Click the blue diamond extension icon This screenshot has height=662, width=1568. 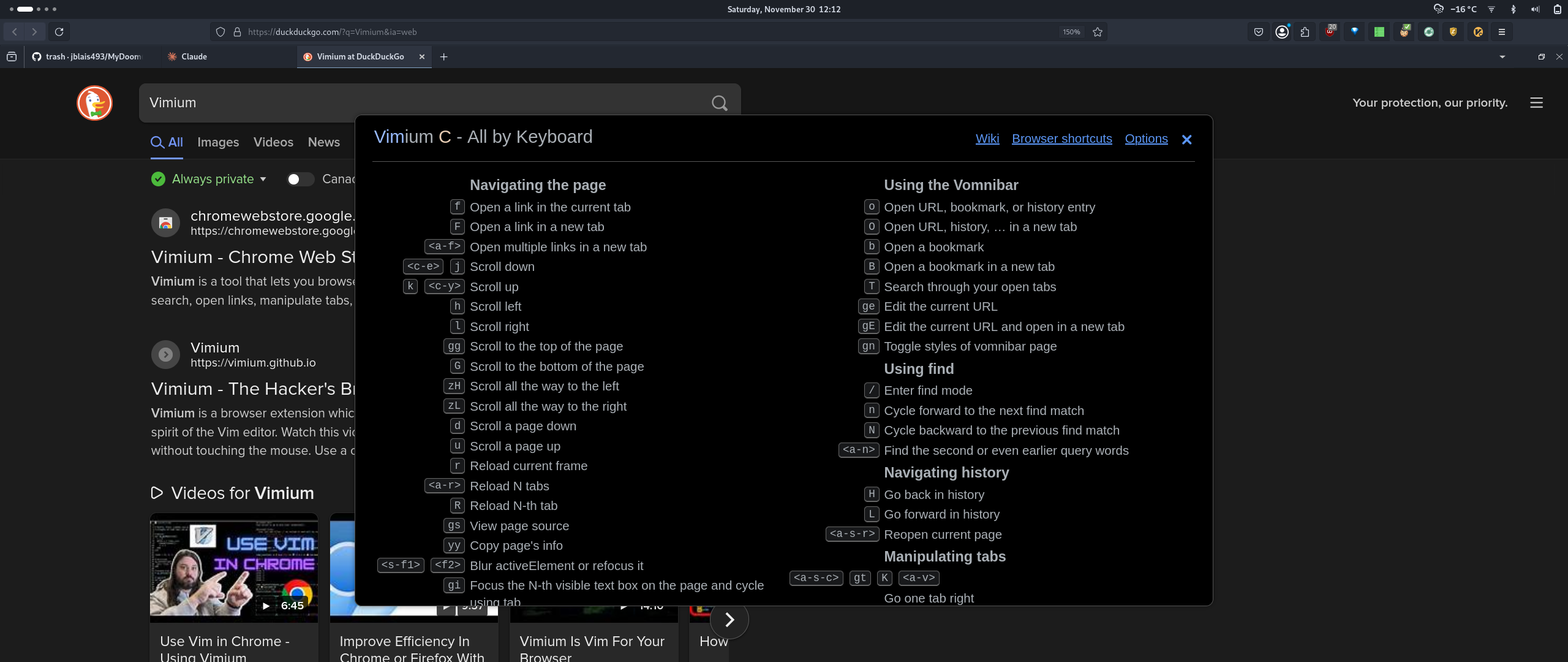pos(1355,32)
